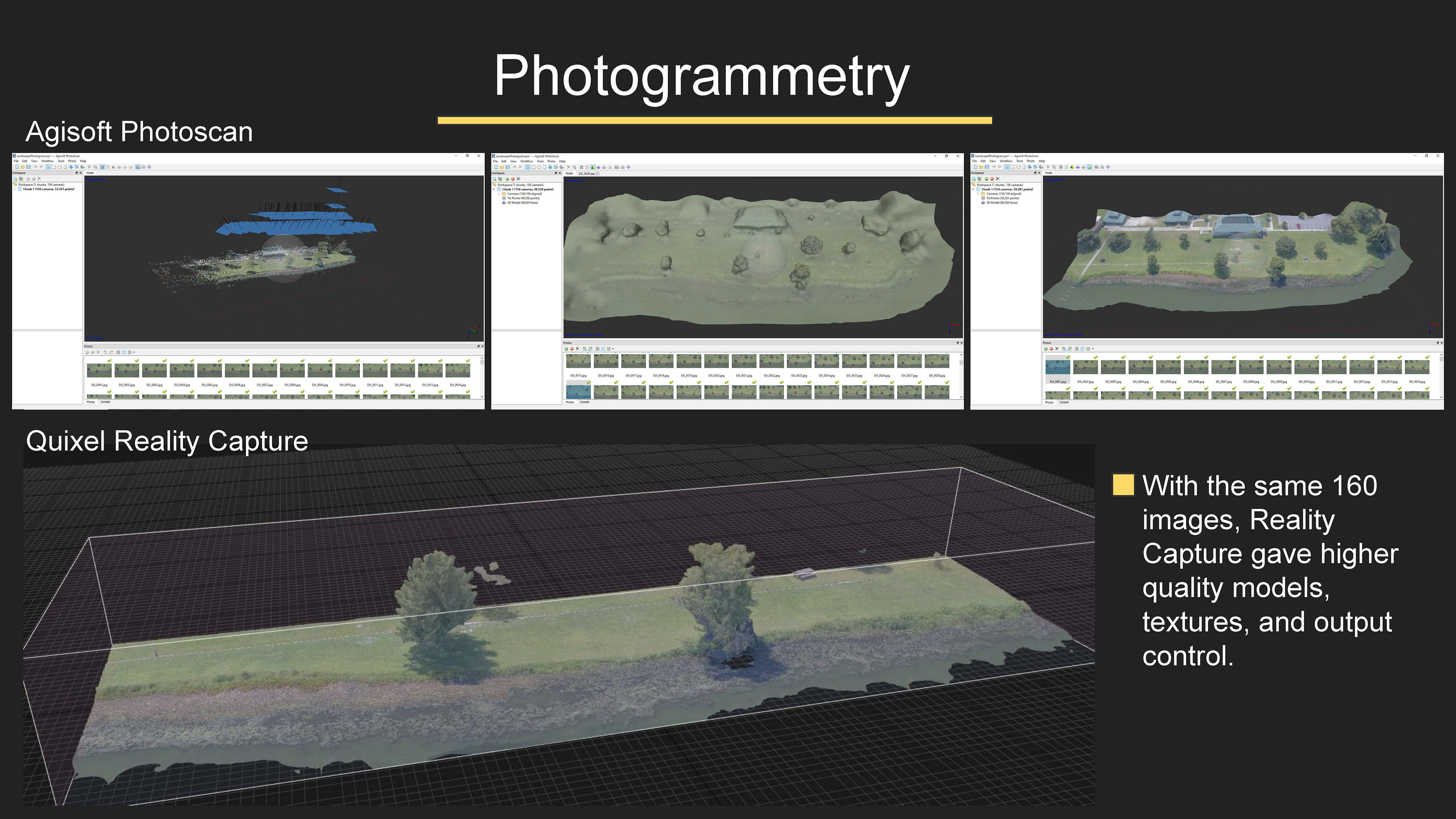Screen dimensions: 1456x819
Task: Expand Cameras folder in middle window tree
Action: pyautogui.click(x=499, y=194)
